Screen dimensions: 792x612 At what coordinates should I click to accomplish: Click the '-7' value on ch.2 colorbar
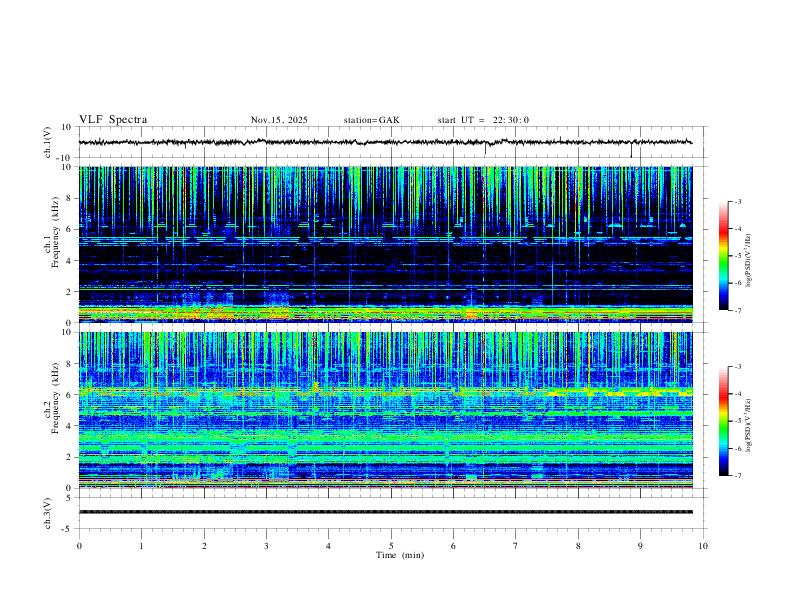[737, 475]
